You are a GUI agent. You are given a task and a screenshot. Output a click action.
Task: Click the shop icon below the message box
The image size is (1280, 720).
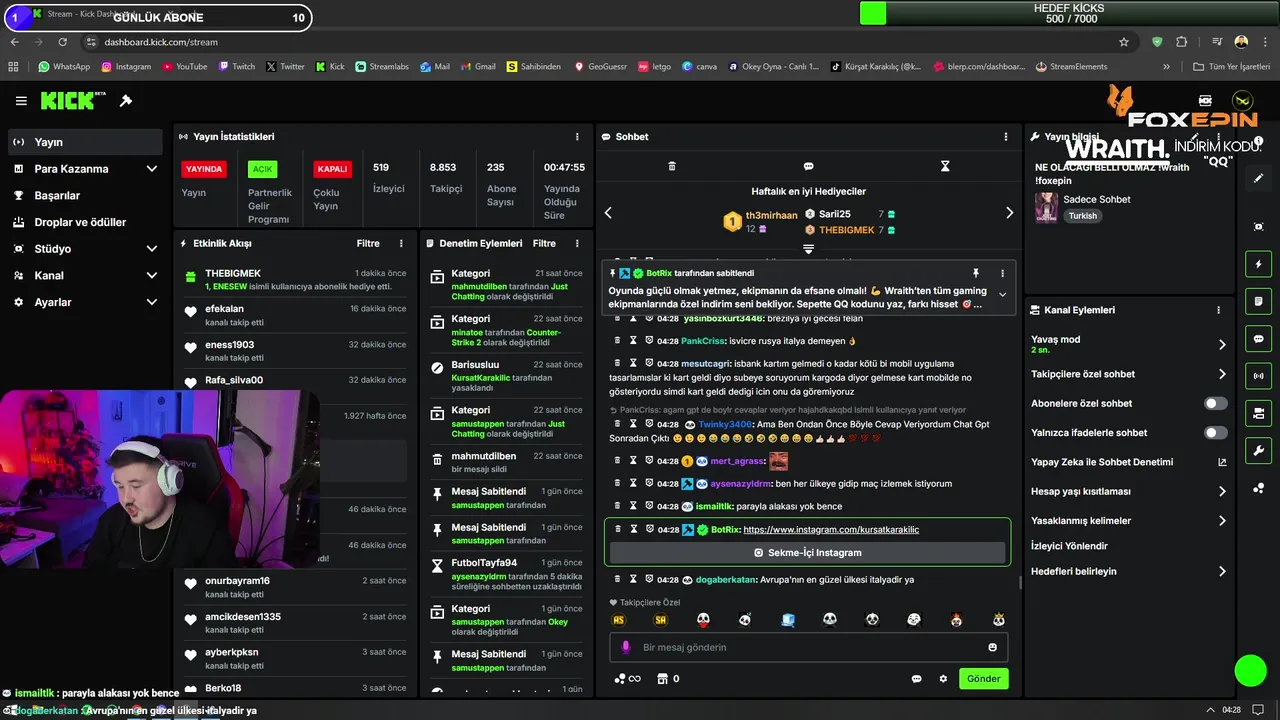pyautogui.click(x=662, y=679)
